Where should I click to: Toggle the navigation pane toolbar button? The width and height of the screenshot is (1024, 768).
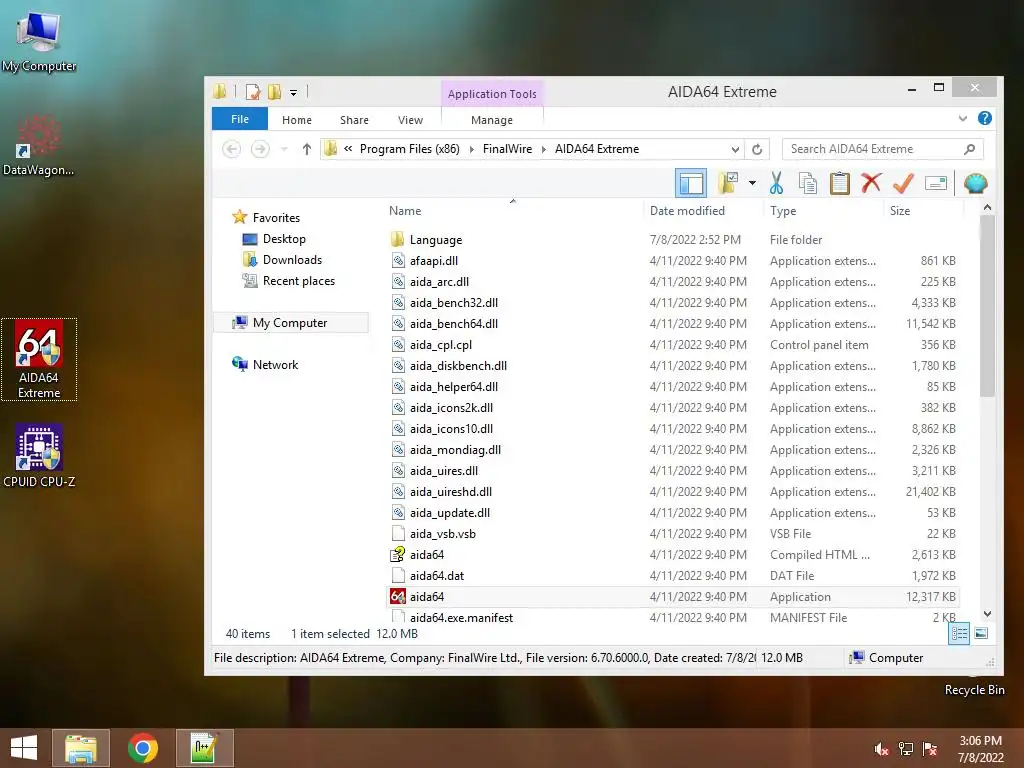(x=690, y=184)
